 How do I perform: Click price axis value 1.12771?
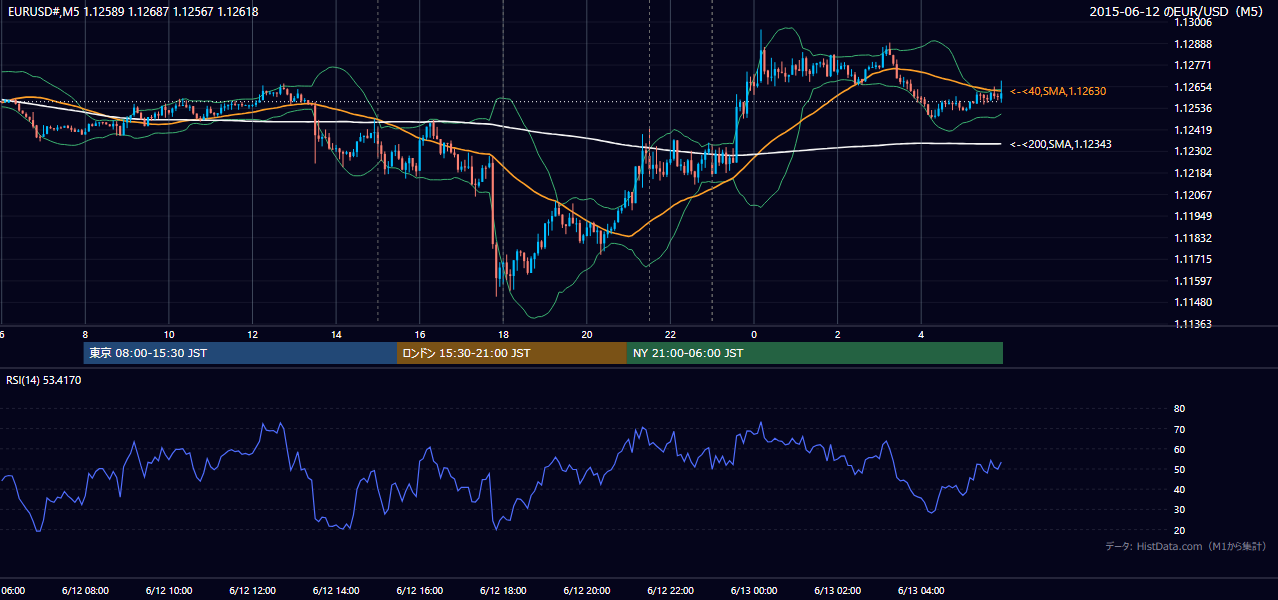[x=1192, y=66]
